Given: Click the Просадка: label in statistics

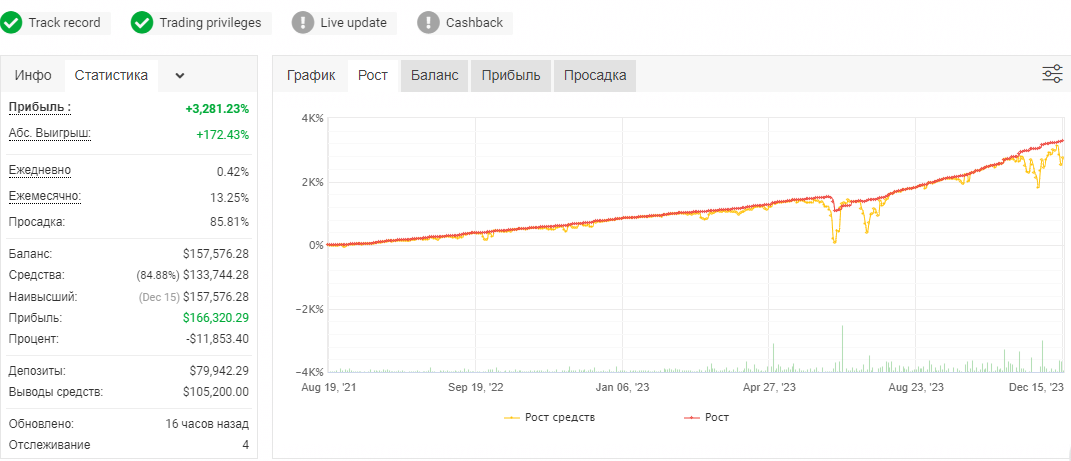Looking at the screenshot, I should [36, 222].
